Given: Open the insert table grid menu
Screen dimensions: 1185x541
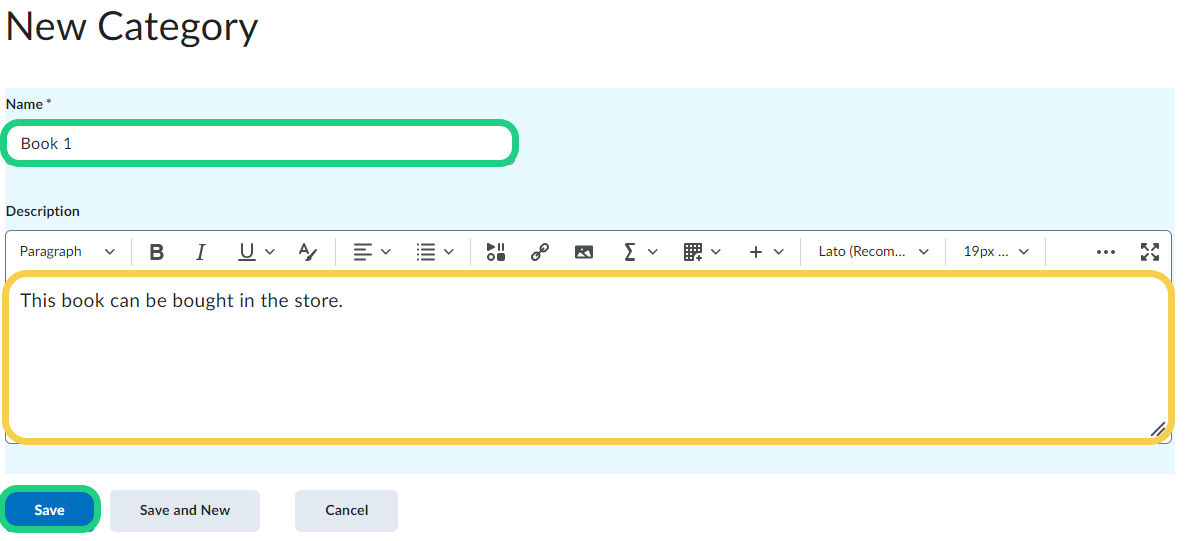Looking at the screenshot, I should [x=700, y=252].
